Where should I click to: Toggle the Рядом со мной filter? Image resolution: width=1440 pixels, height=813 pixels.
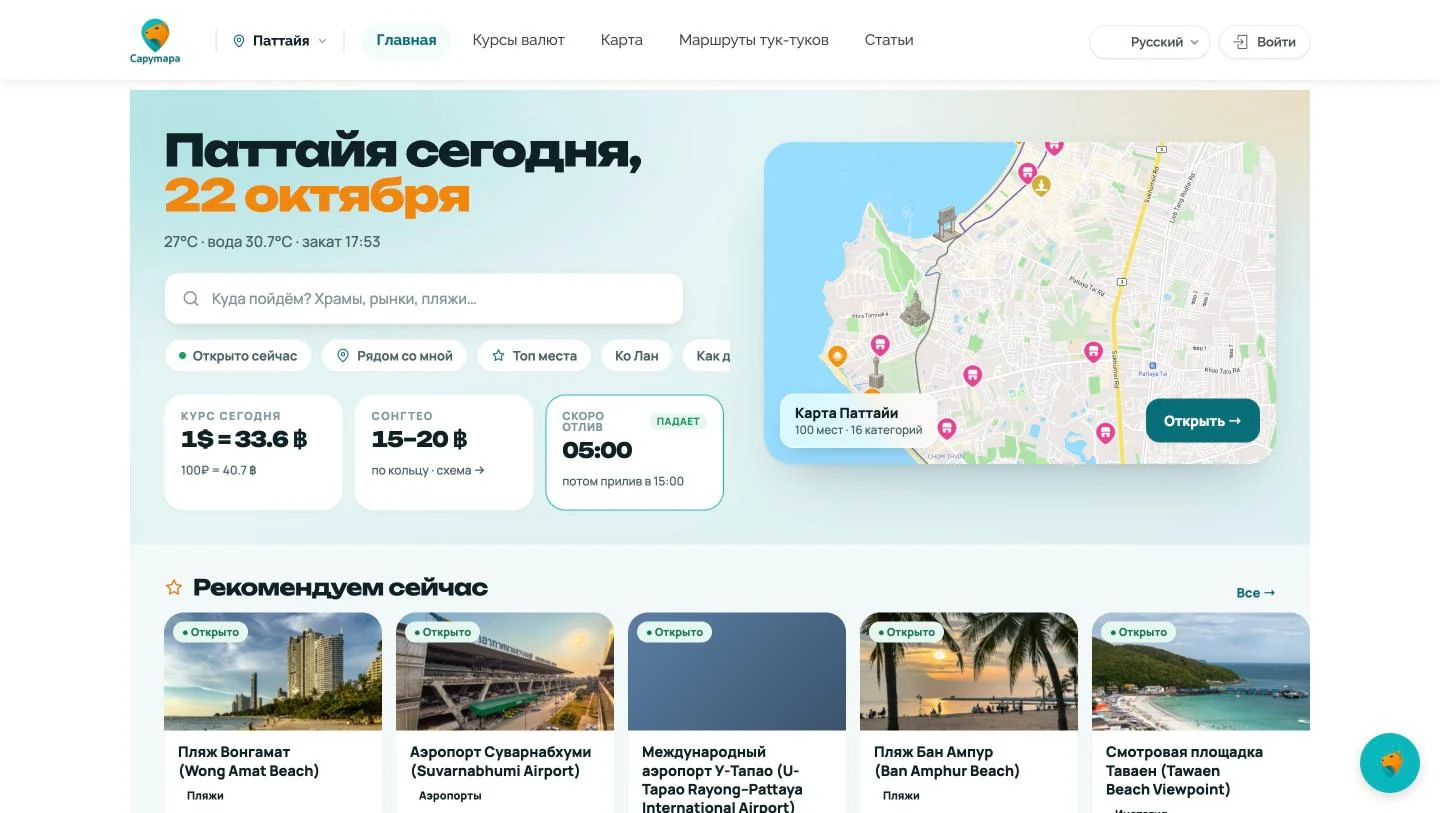click(395, 356)
